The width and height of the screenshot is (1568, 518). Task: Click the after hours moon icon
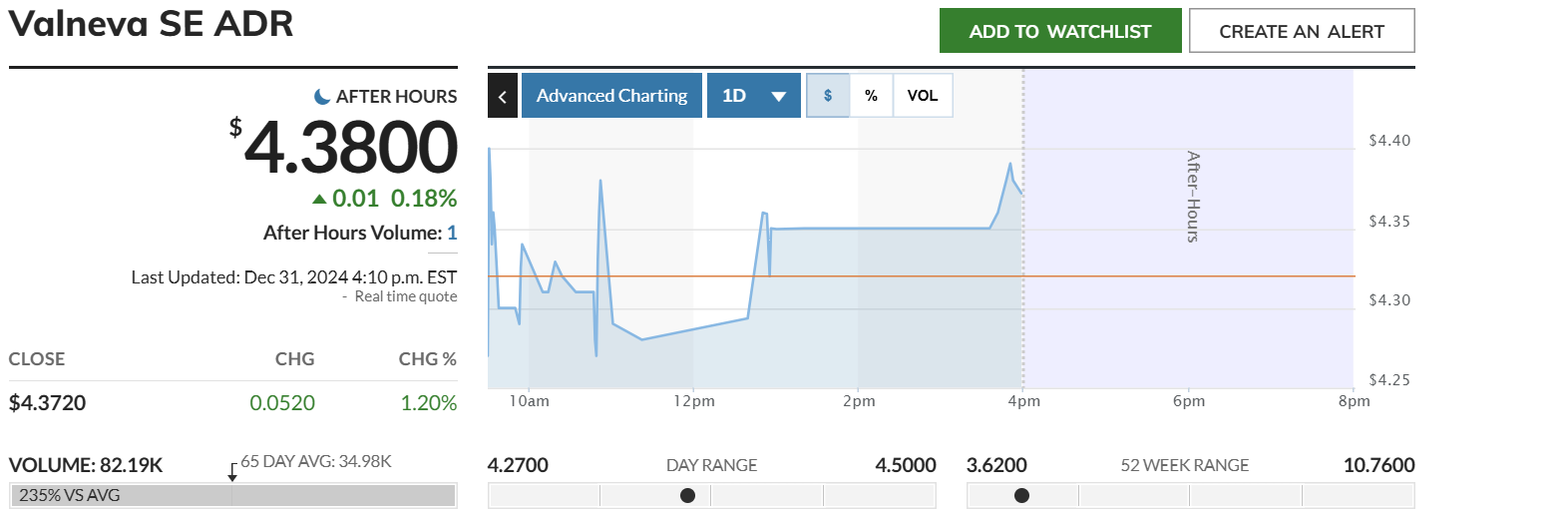(x=322, y=97)
